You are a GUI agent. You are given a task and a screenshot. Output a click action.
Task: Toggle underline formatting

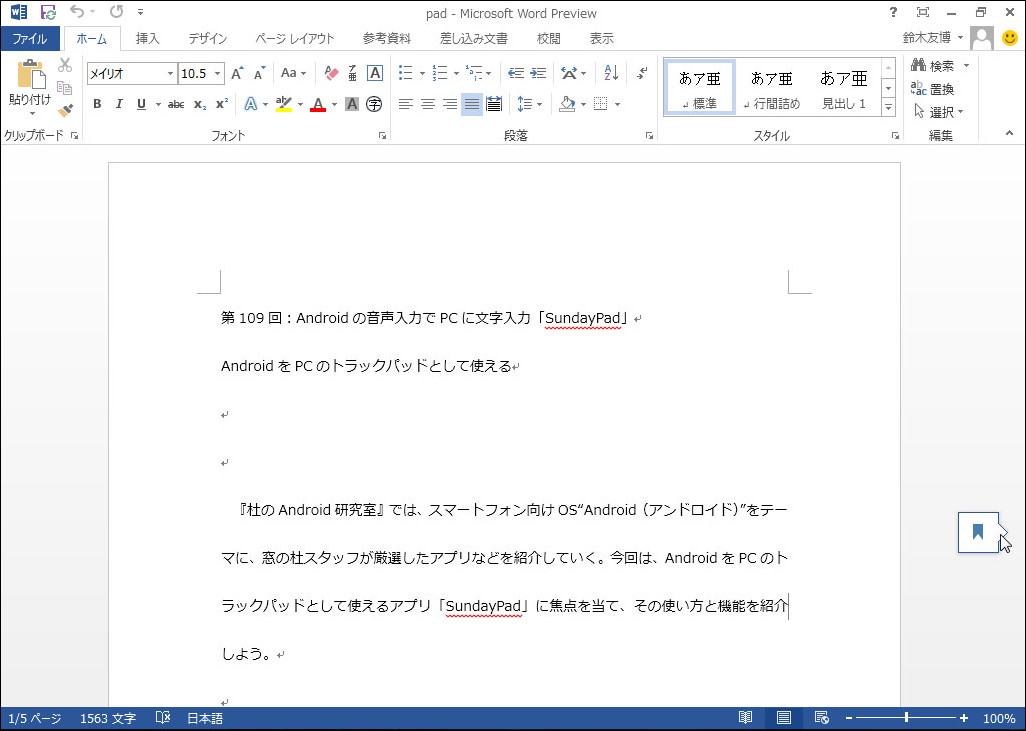pyautogui.click(x=142, y=104)
